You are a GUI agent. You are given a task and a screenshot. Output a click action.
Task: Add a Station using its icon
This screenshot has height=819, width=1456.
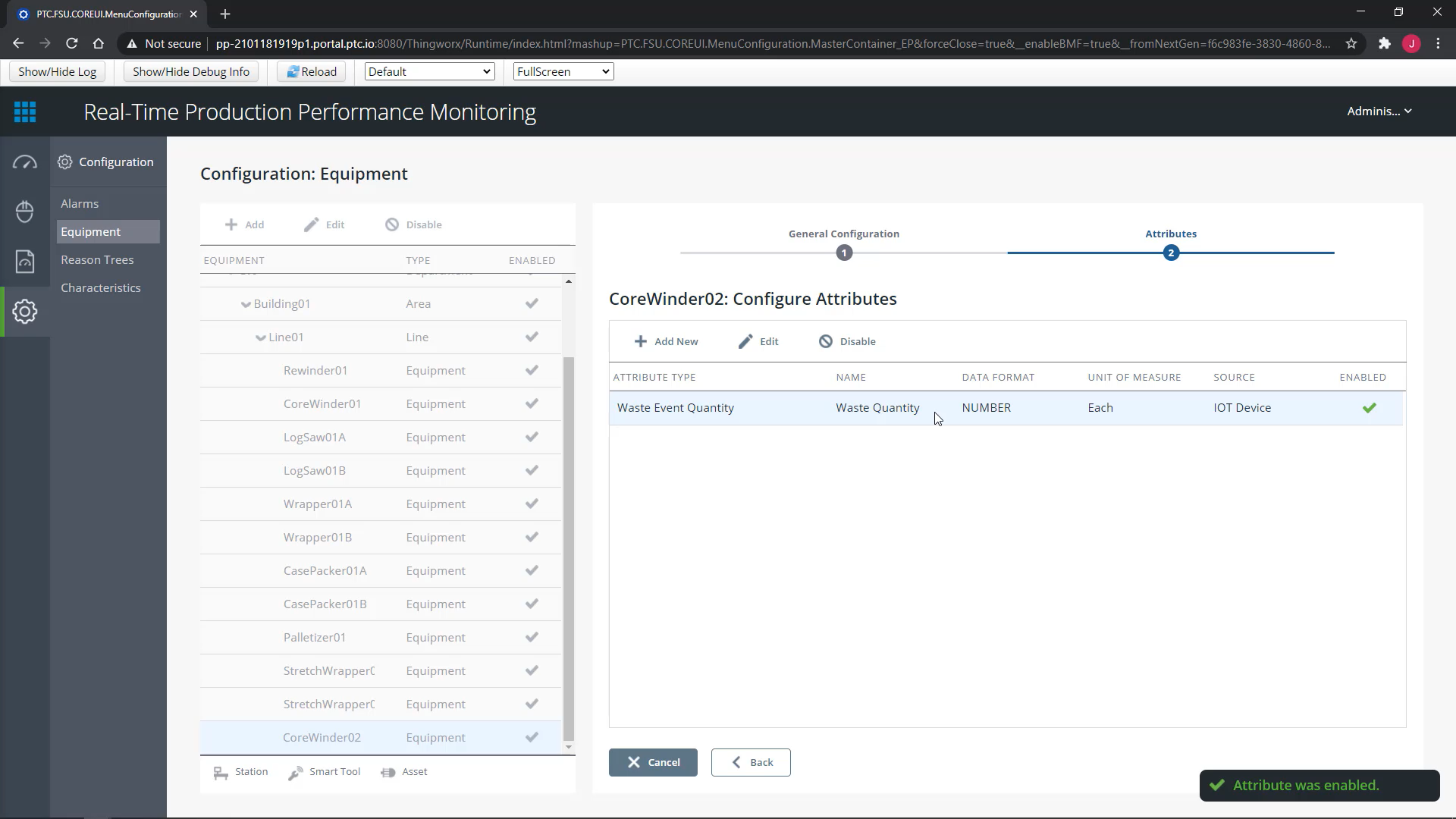(221, 773)
